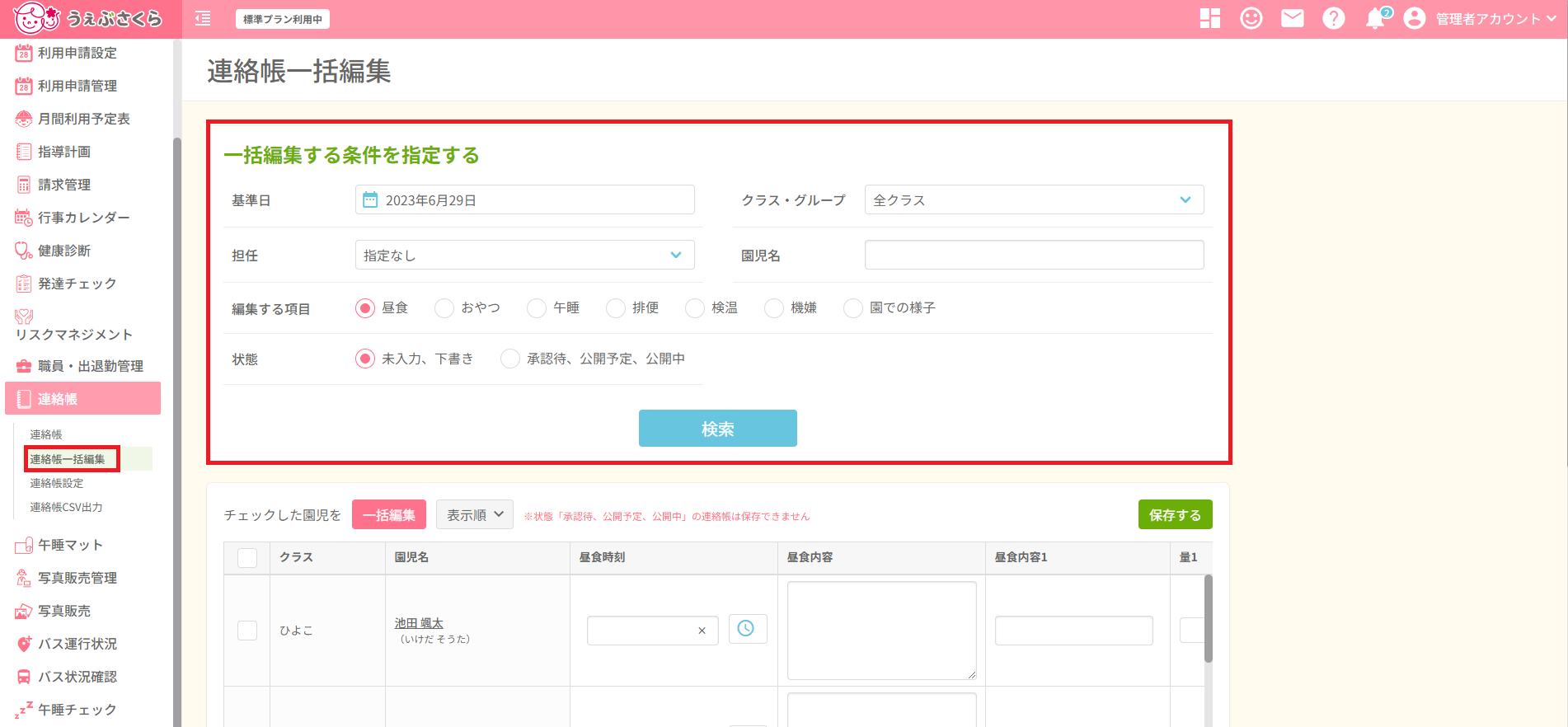This screenshot has height=727, width=1568.
Task: Select the 昼食 radio button
Action: click(365, 308)
